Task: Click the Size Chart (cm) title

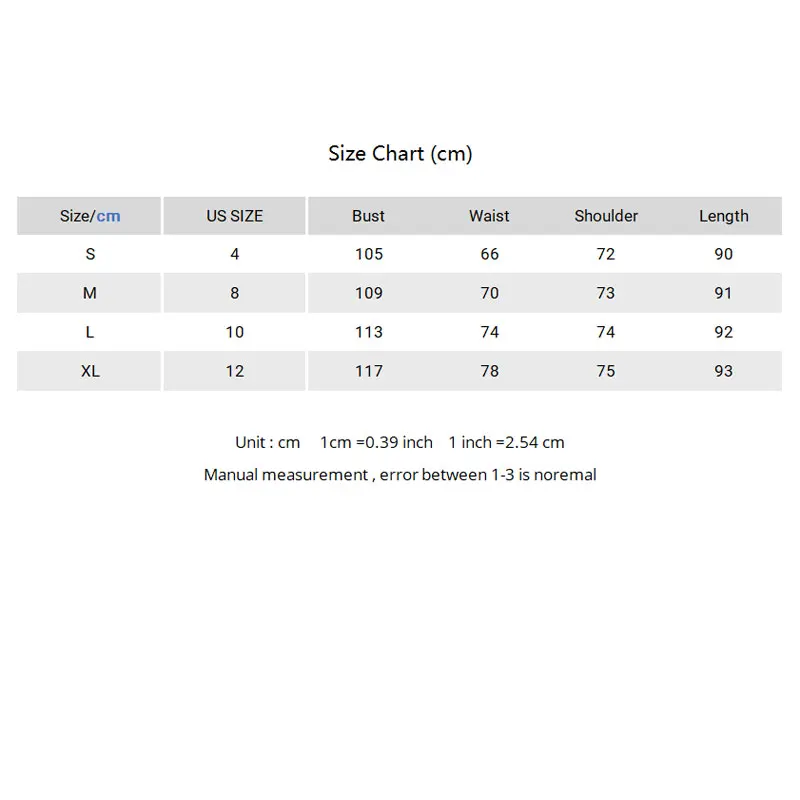Action: (x=400, y=153)
